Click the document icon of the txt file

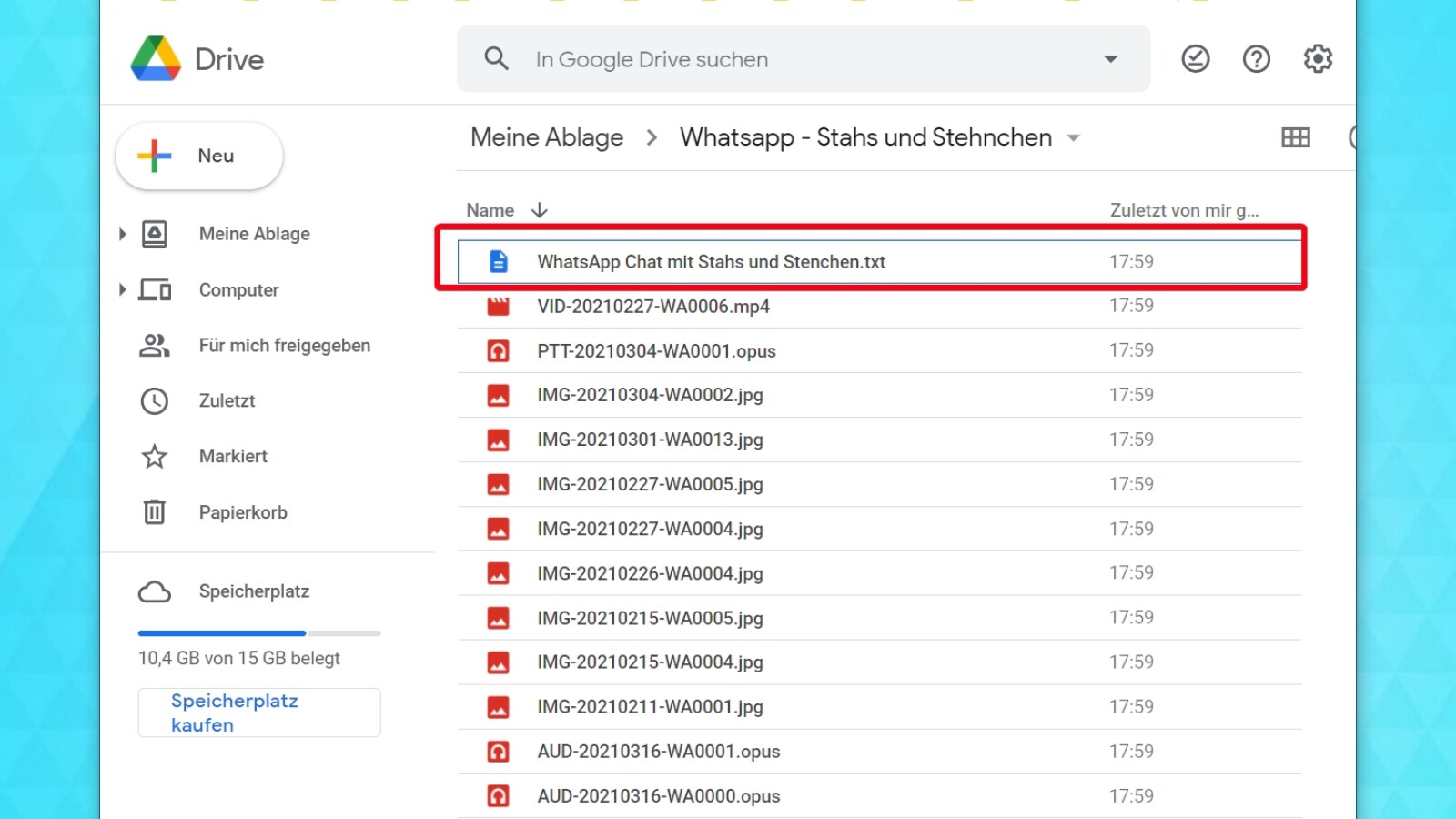[499, 262]
